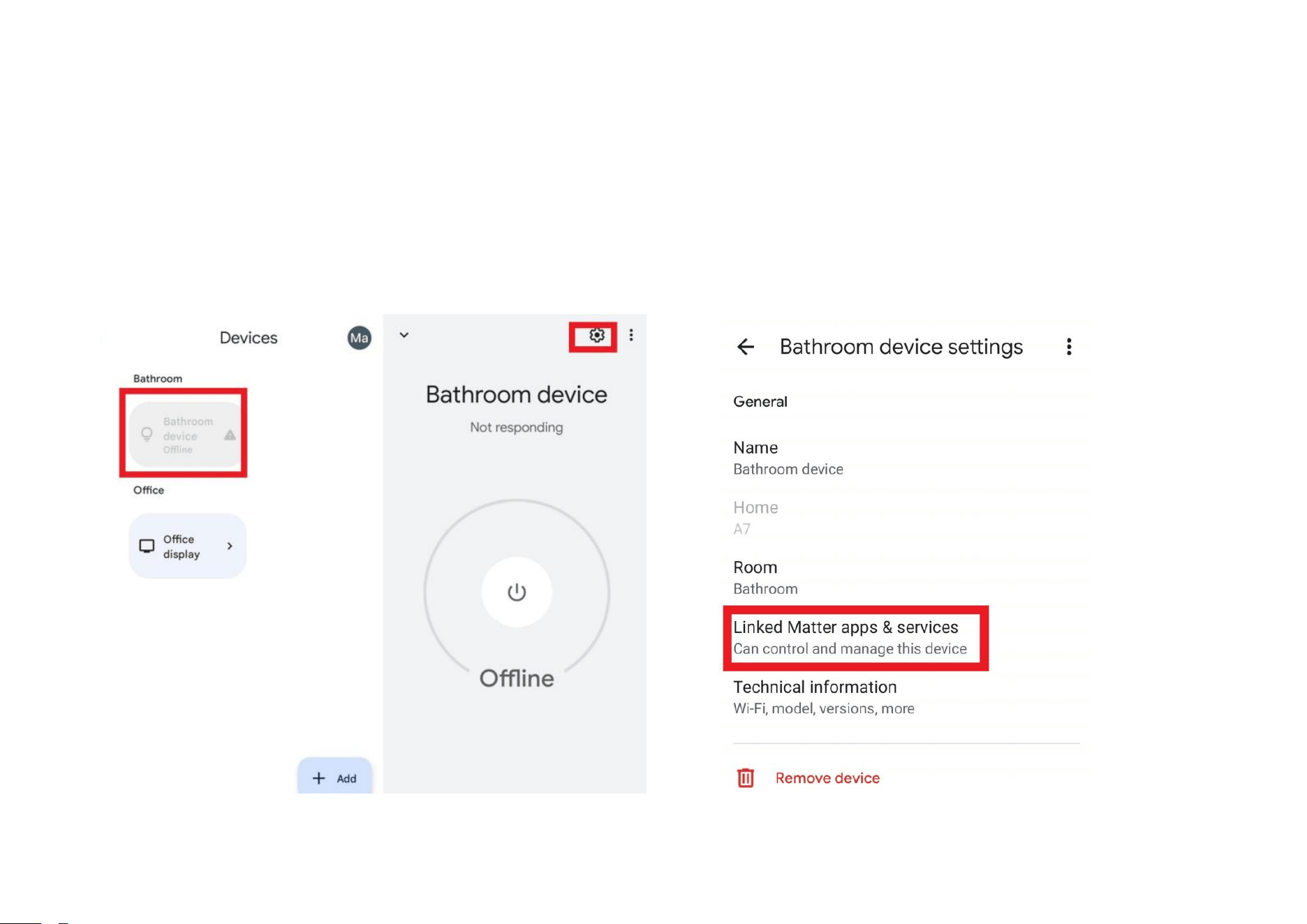Click the Not responding status text
The image size is (1307, 924).
(x=517, y=427)
